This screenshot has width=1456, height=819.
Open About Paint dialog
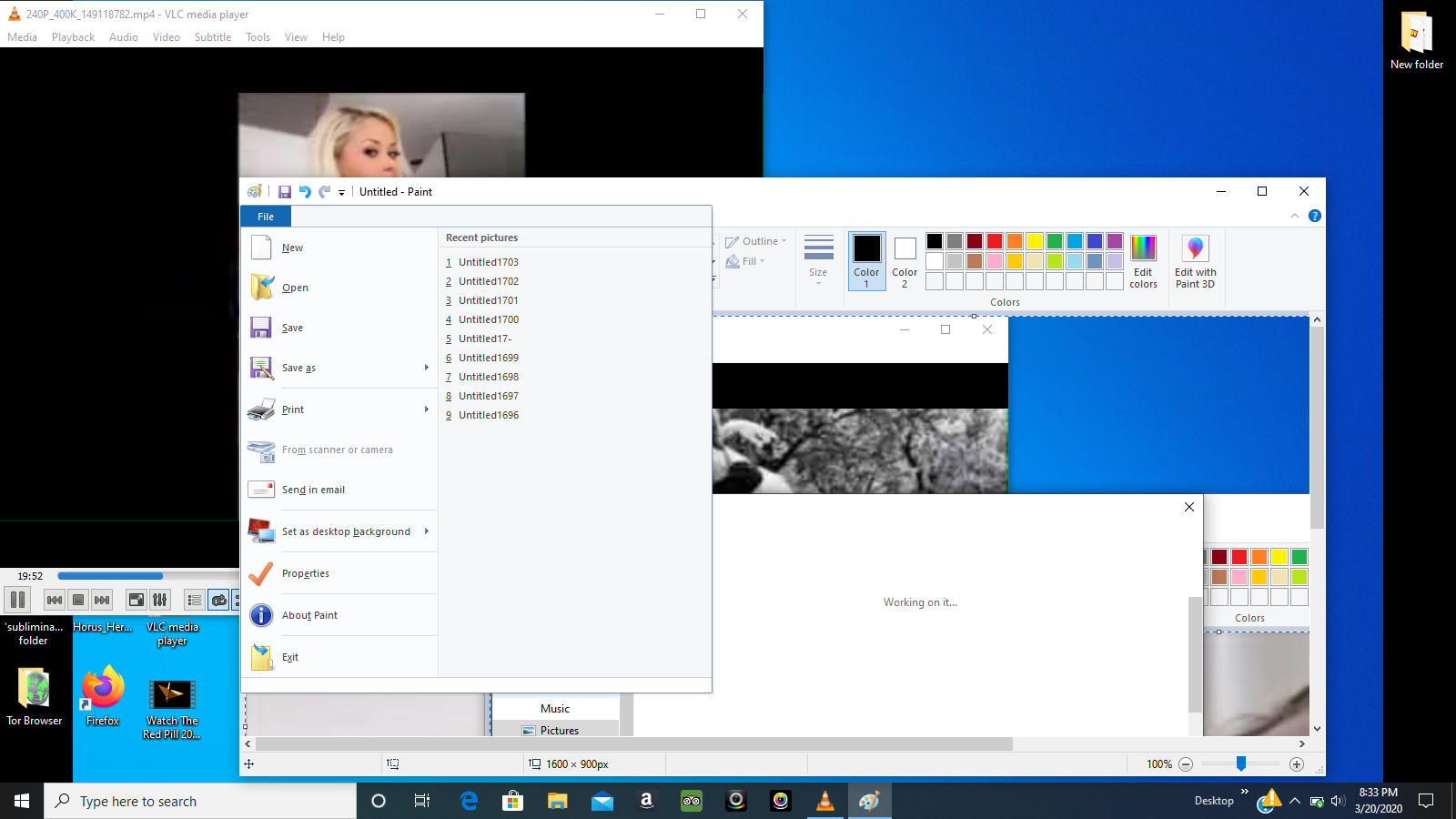(x=339, y=615)
